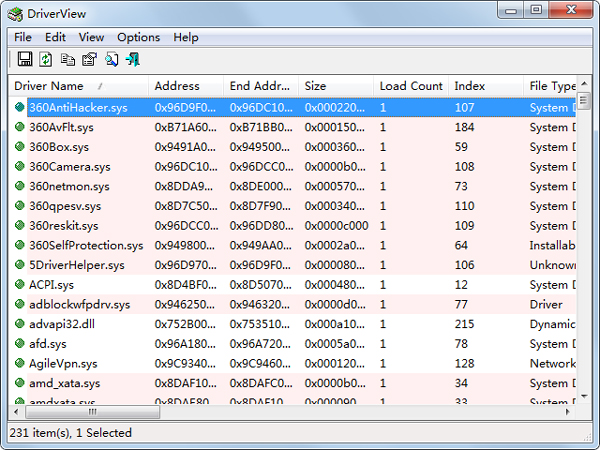The image size is (600, 450).
Task: Click the Refresh toolbar icon
Action: pos(46,59)
